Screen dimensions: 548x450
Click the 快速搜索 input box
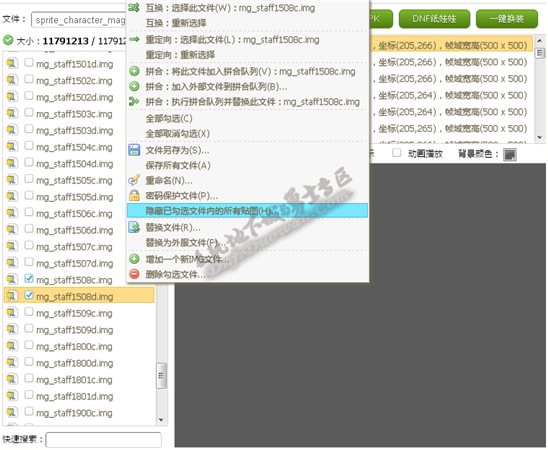(103, 440)
